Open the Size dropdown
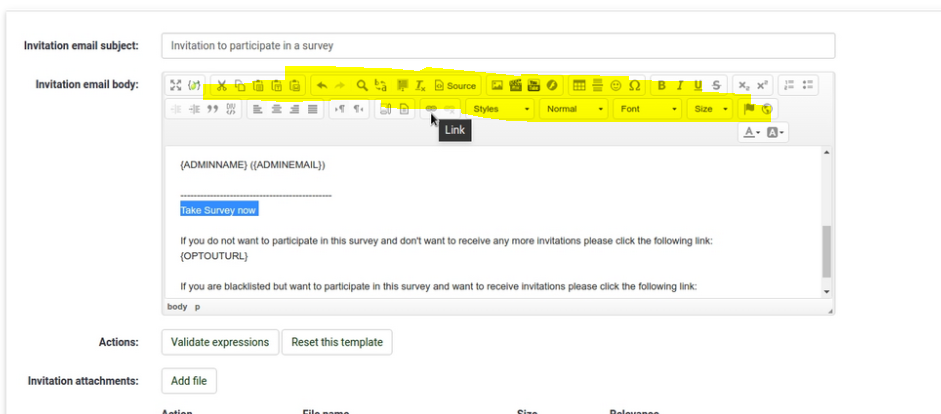The width and height of the screenshot is (941, 414). tap(709, 109)
